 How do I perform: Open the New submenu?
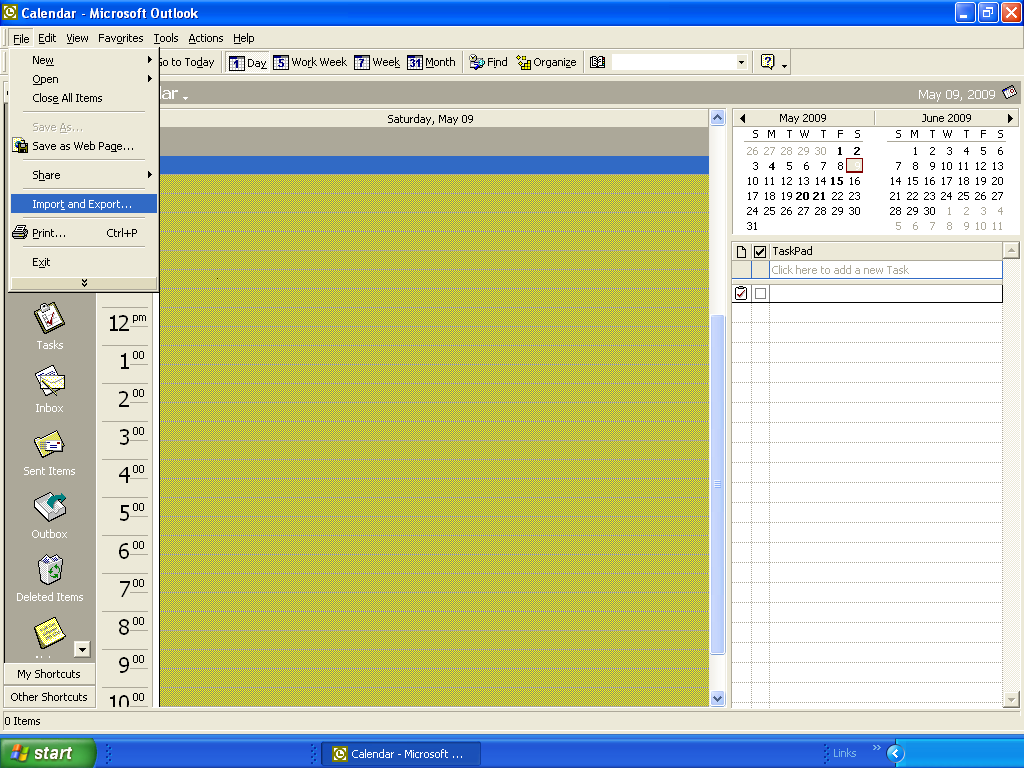tap(84, 60)
